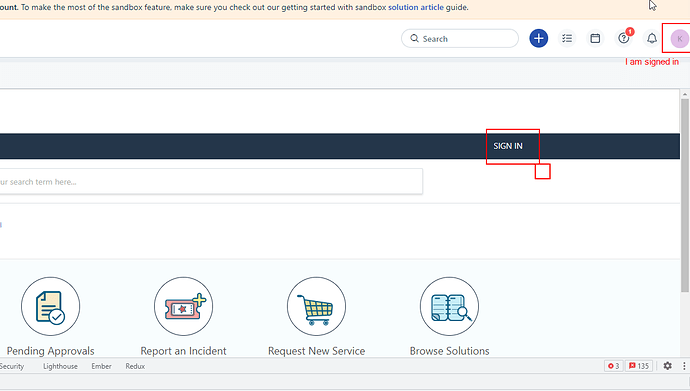The width and height of the screenshot is (690, 391).
Task: Switch to the Ember DevTools tab
Action: [101, 366]
